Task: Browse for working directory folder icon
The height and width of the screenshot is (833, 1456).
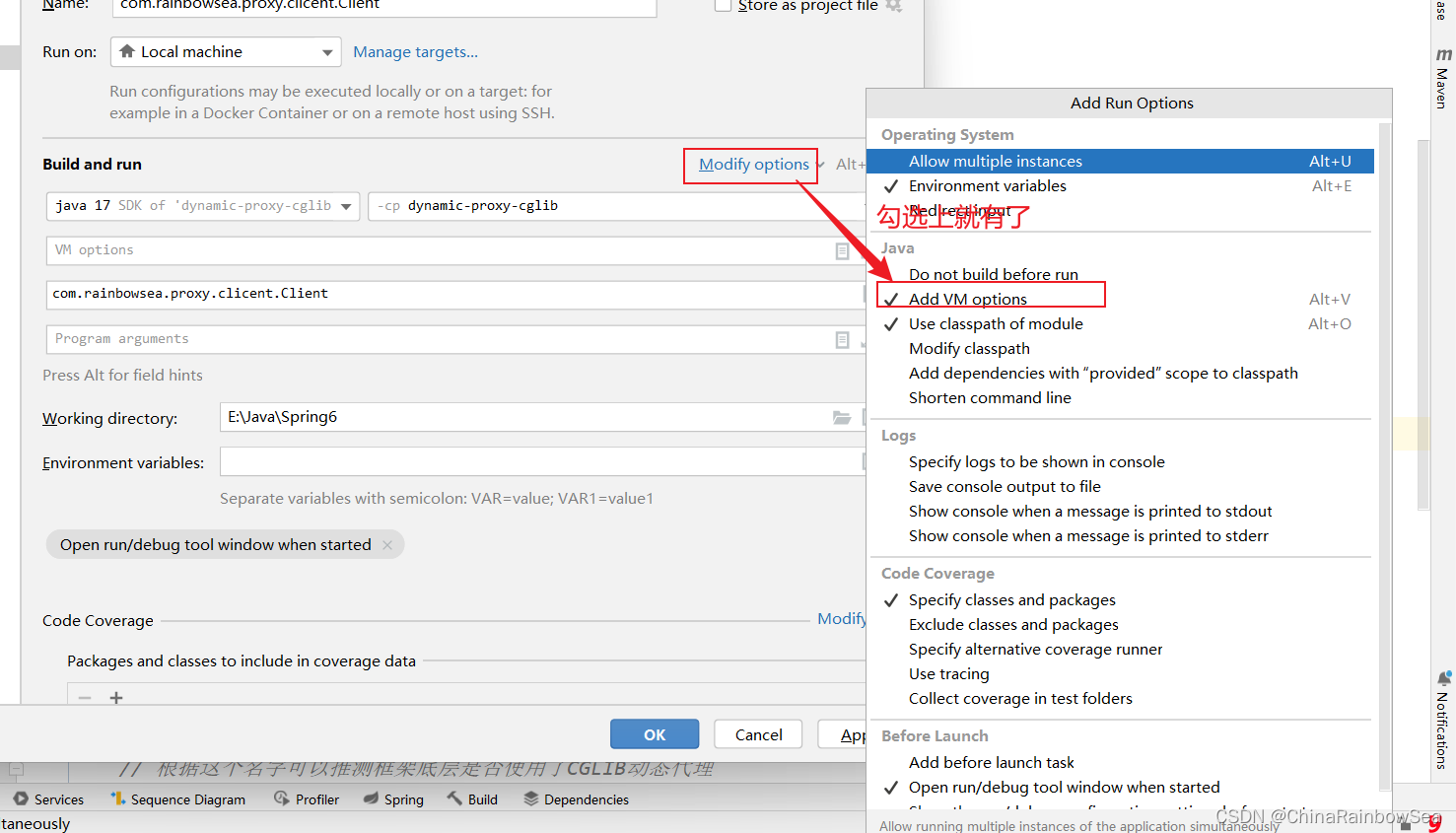Action: coord(842,417)
